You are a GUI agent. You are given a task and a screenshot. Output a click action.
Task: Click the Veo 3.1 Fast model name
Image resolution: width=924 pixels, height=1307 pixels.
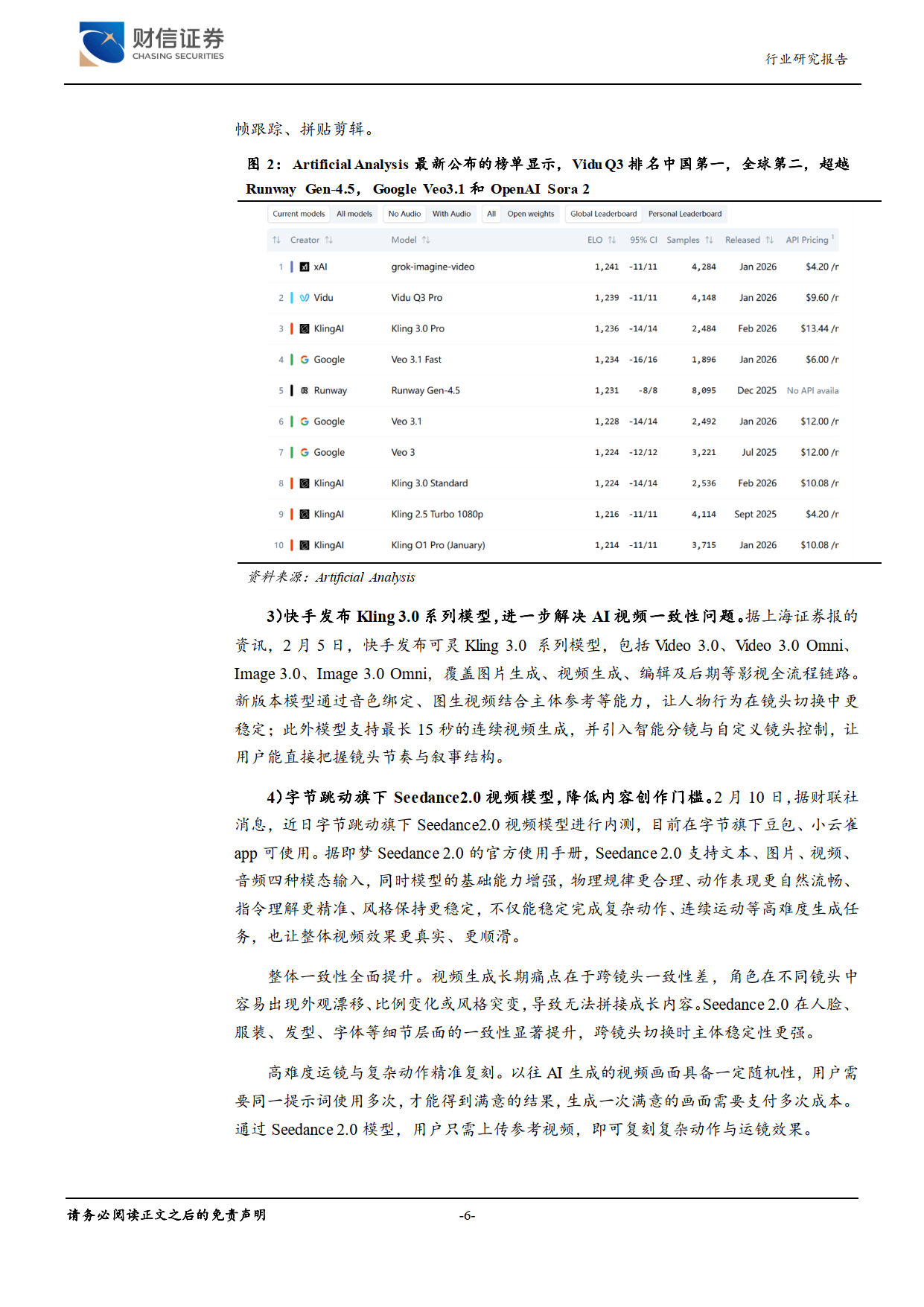[x=416, y=360]
